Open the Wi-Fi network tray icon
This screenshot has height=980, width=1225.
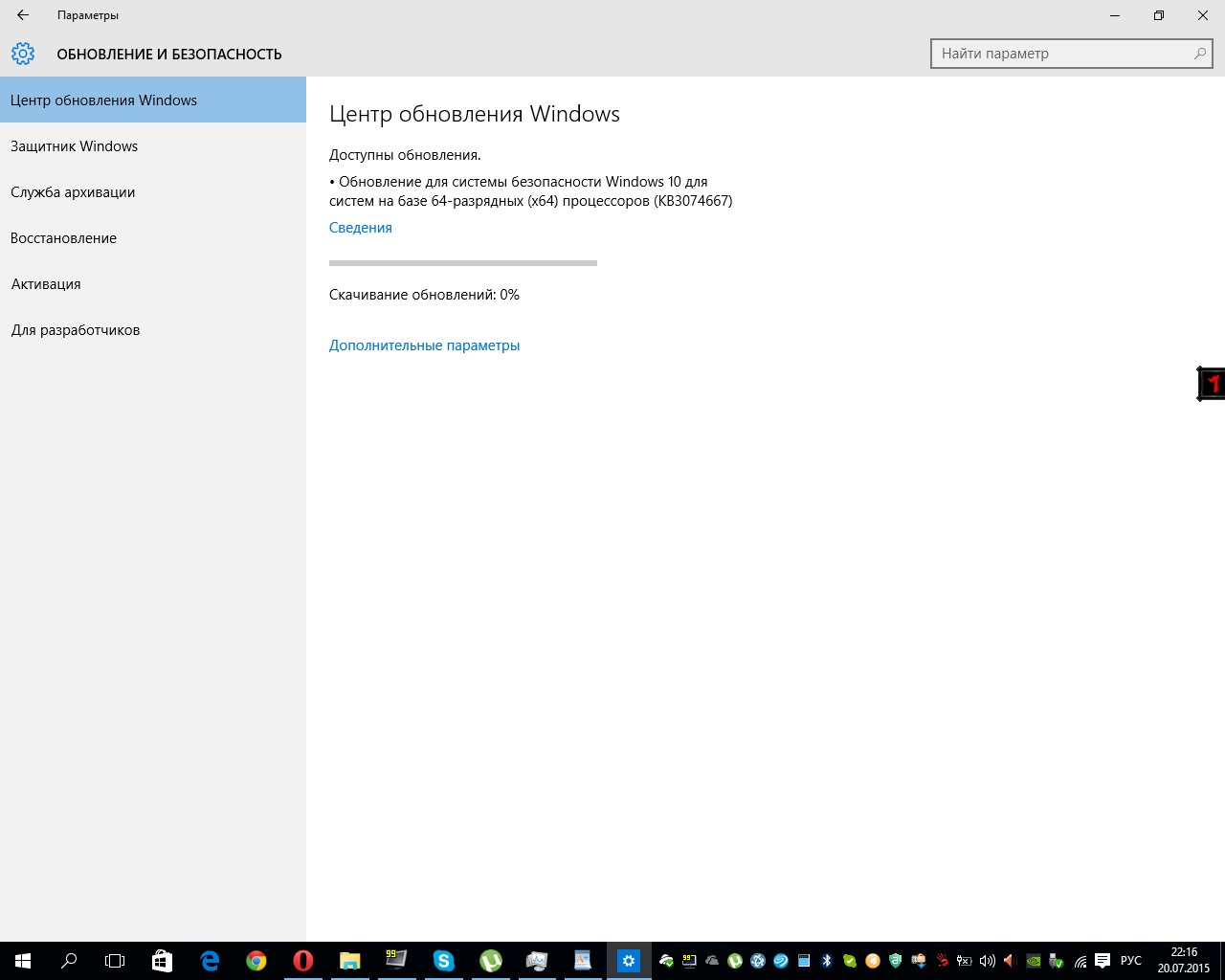click(1080, 962)
